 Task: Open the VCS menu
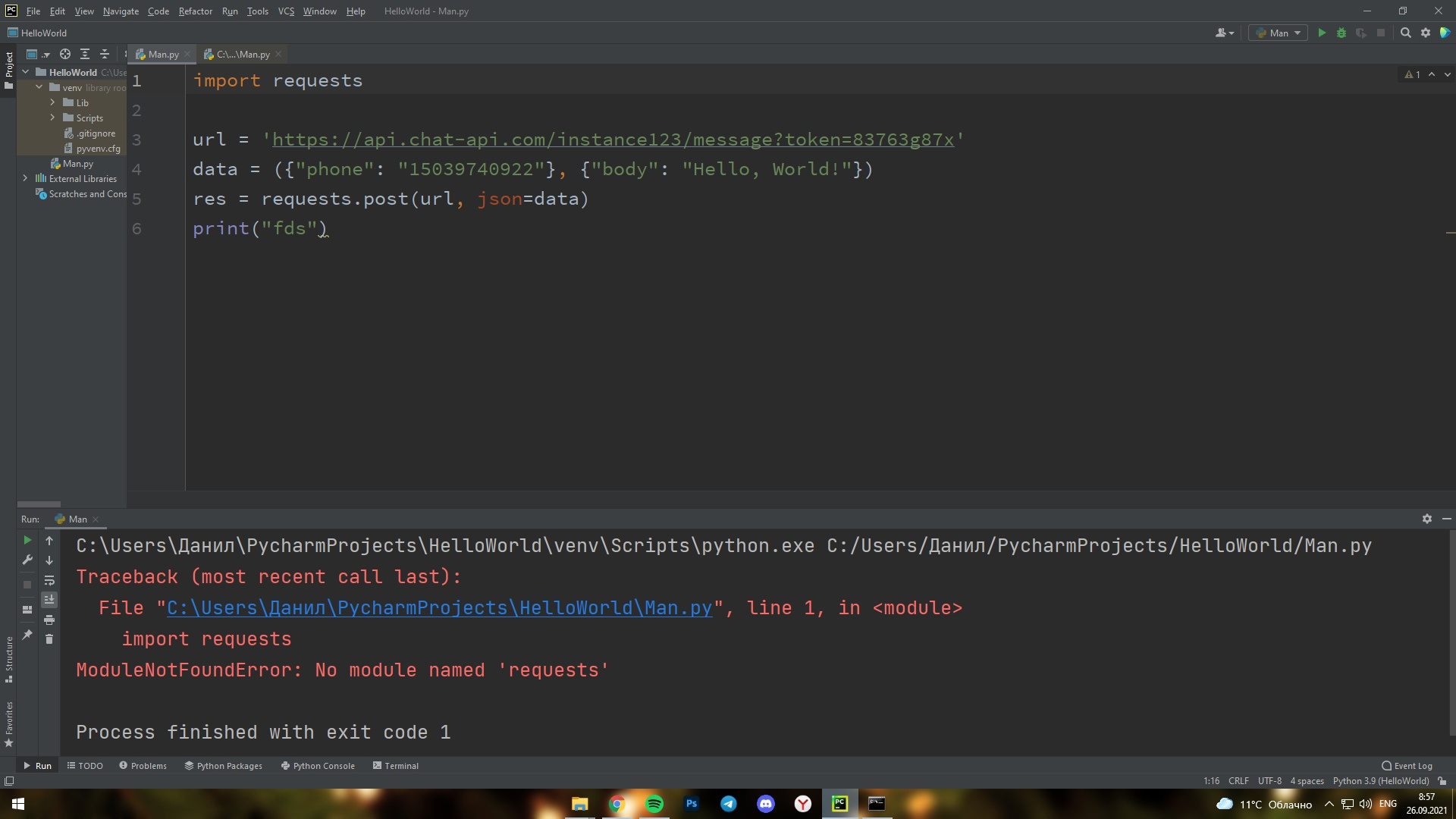coord(286,11)
